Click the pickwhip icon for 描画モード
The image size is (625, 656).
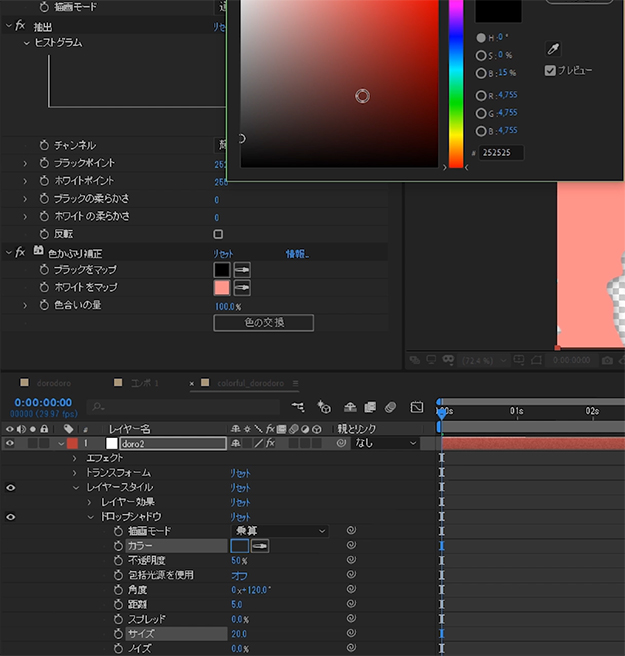pyautogui.click(x=352, y=531)
